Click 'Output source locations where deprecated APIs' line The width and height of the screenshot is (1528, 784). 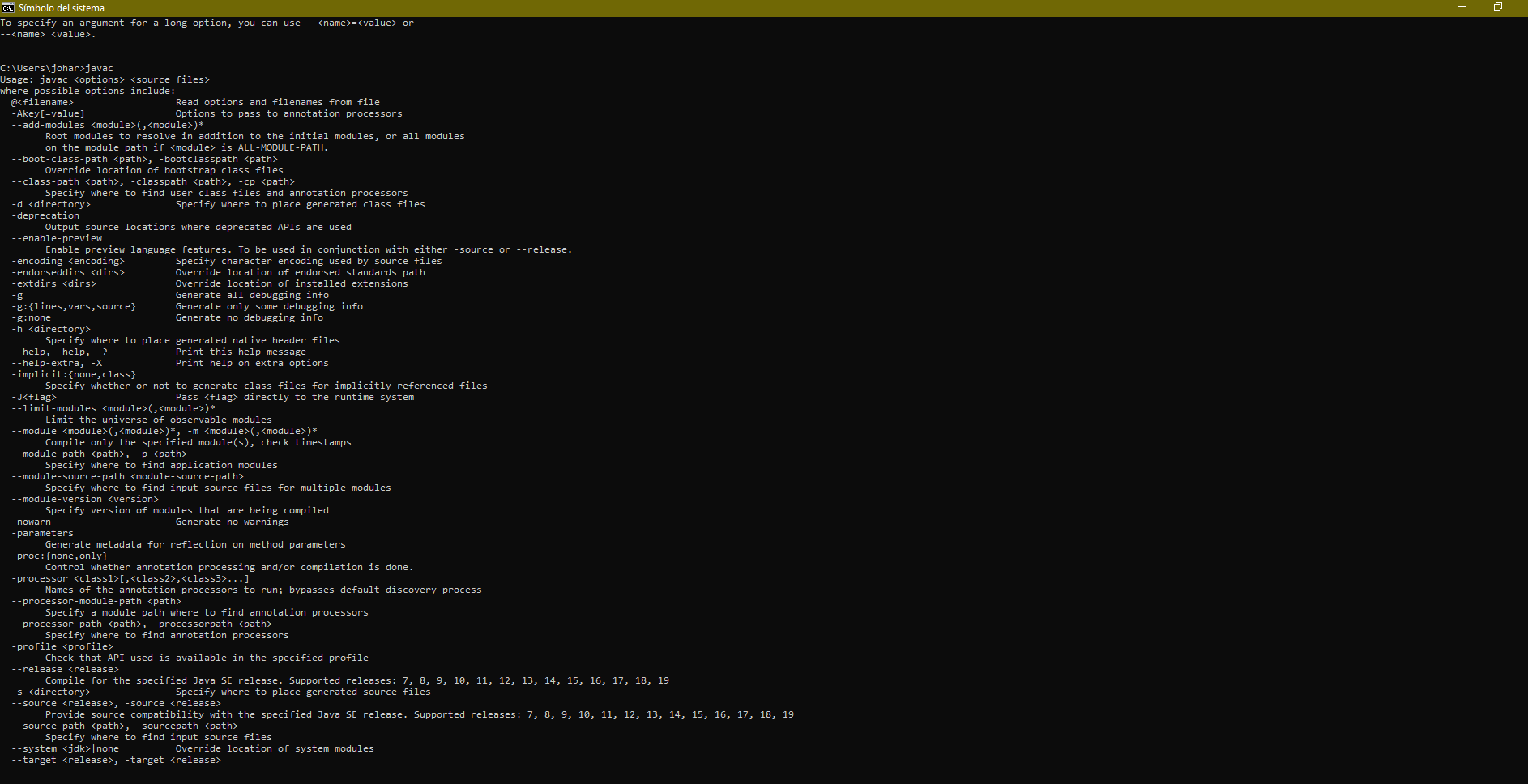(198, 227)
